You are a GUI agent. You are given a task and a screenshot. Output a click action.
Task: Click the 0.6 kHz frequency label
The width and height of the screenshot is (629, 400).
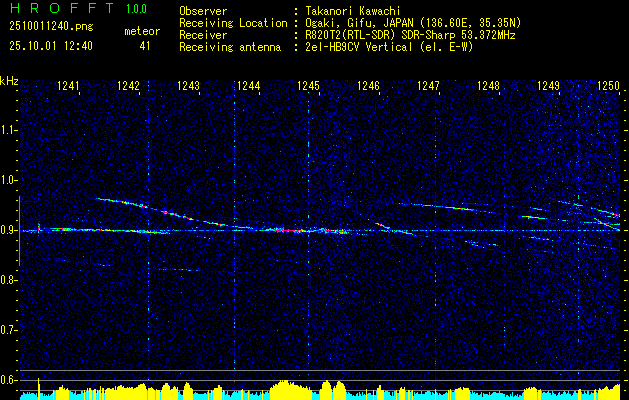(8, 380)
